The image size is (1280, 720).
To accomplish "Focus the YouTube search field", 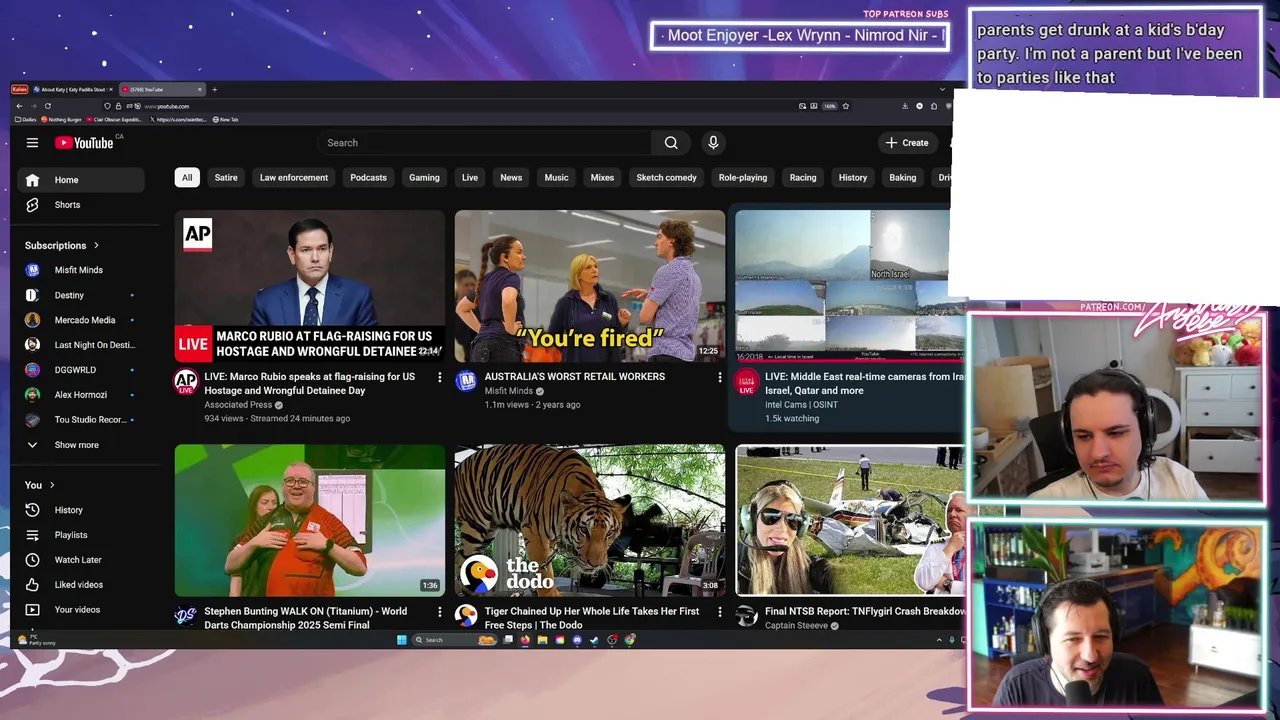I will coord(485,143).
